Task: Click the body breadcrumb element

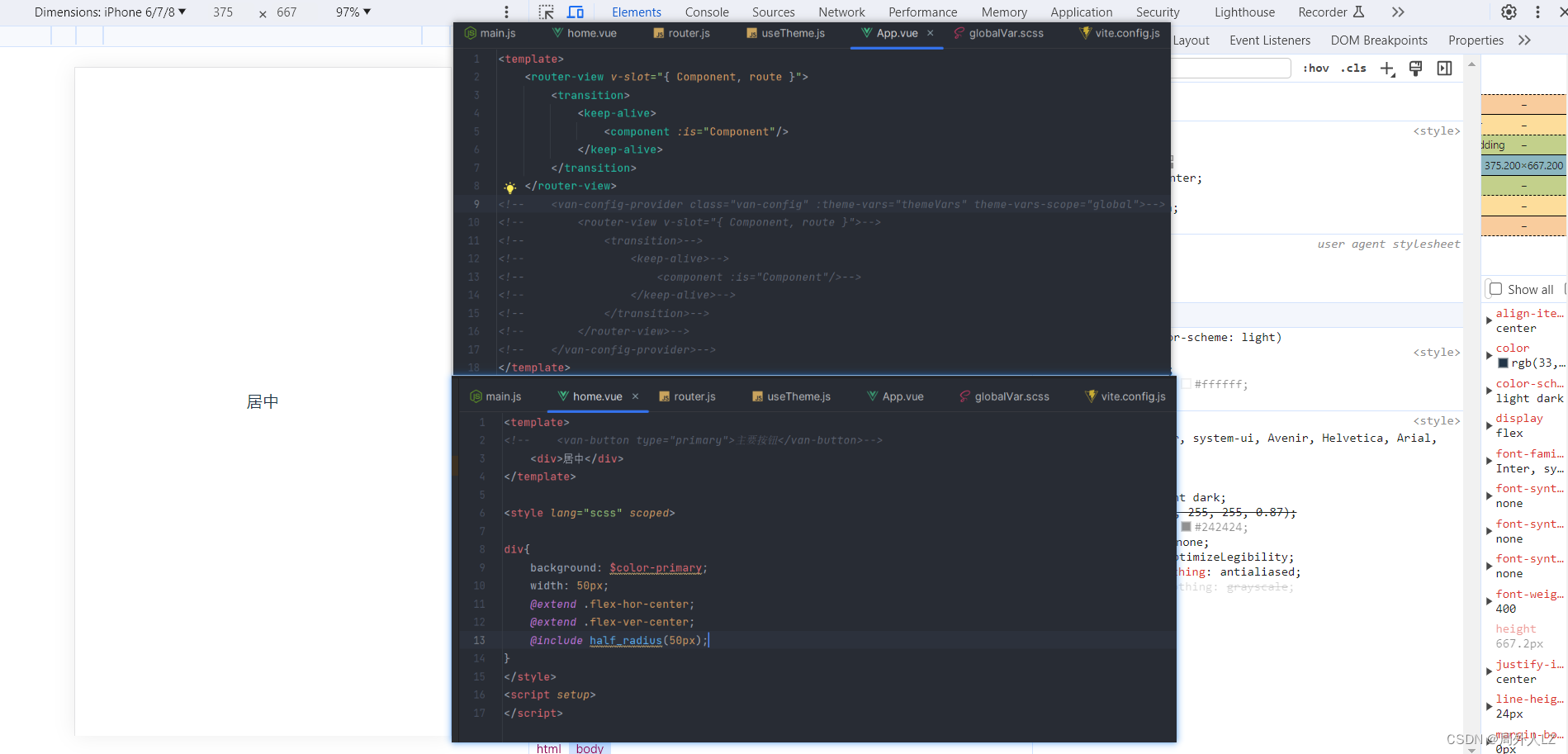Action: pos(590,748)
